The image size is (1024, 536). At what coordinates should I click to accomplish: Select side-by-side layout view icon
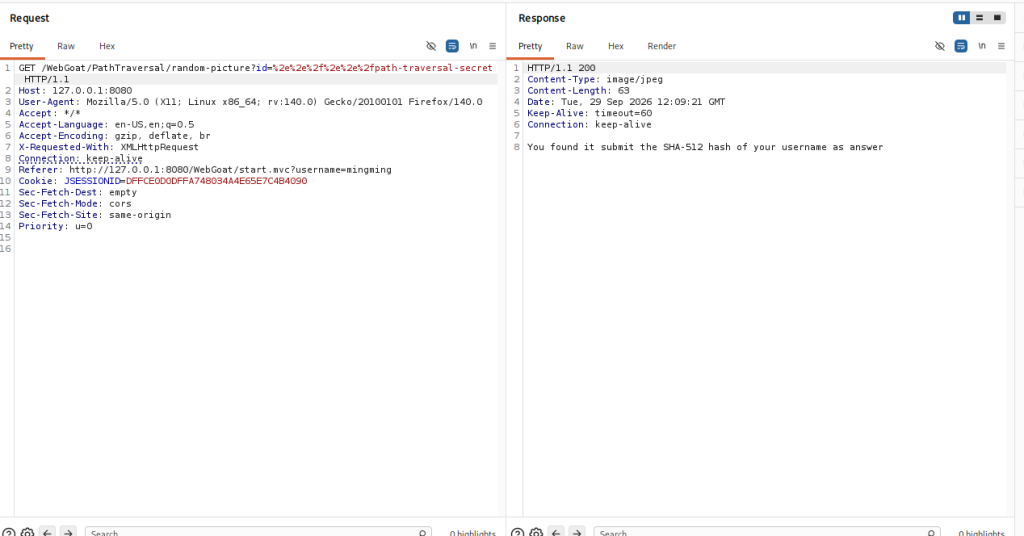point(961,18)
